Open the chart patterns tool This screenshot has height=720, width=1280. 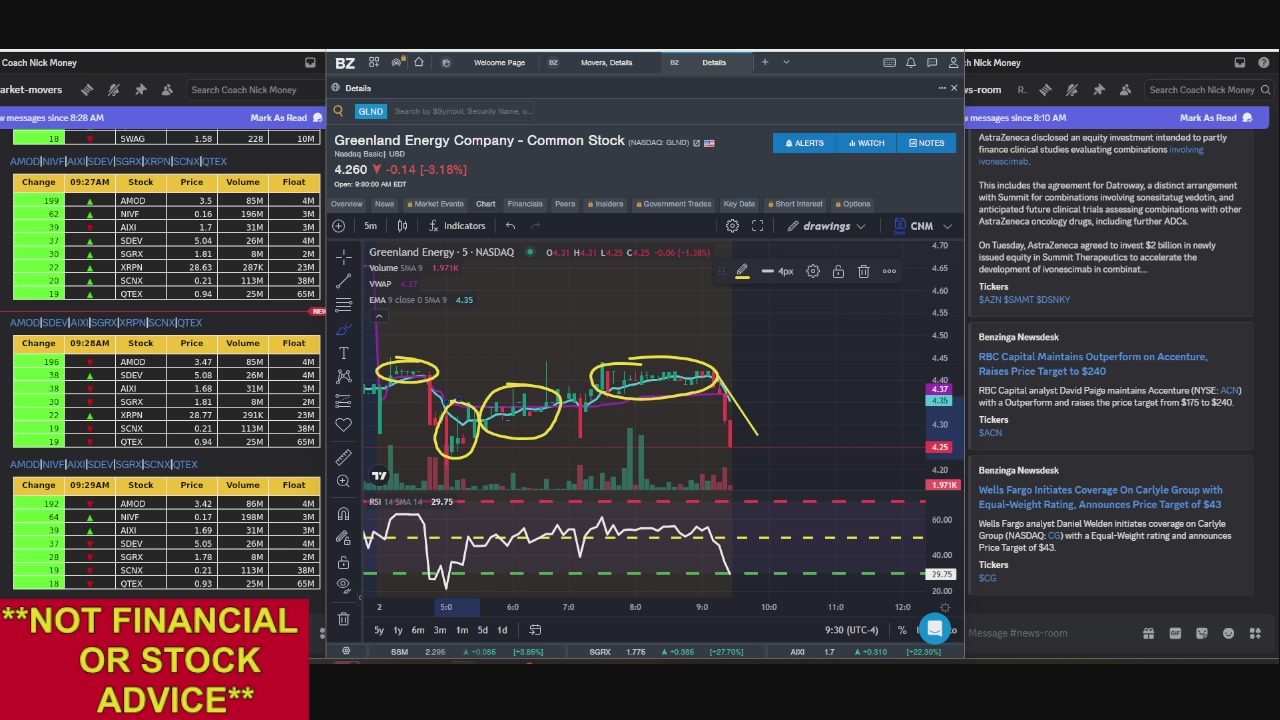point(343,376)
